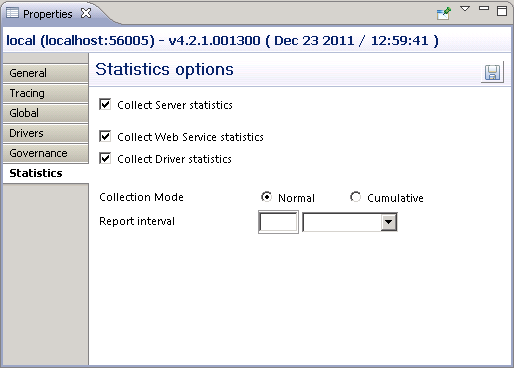
Task: Click the Properties view title tab
Action: pyautogui.click(x=48, y=14)
